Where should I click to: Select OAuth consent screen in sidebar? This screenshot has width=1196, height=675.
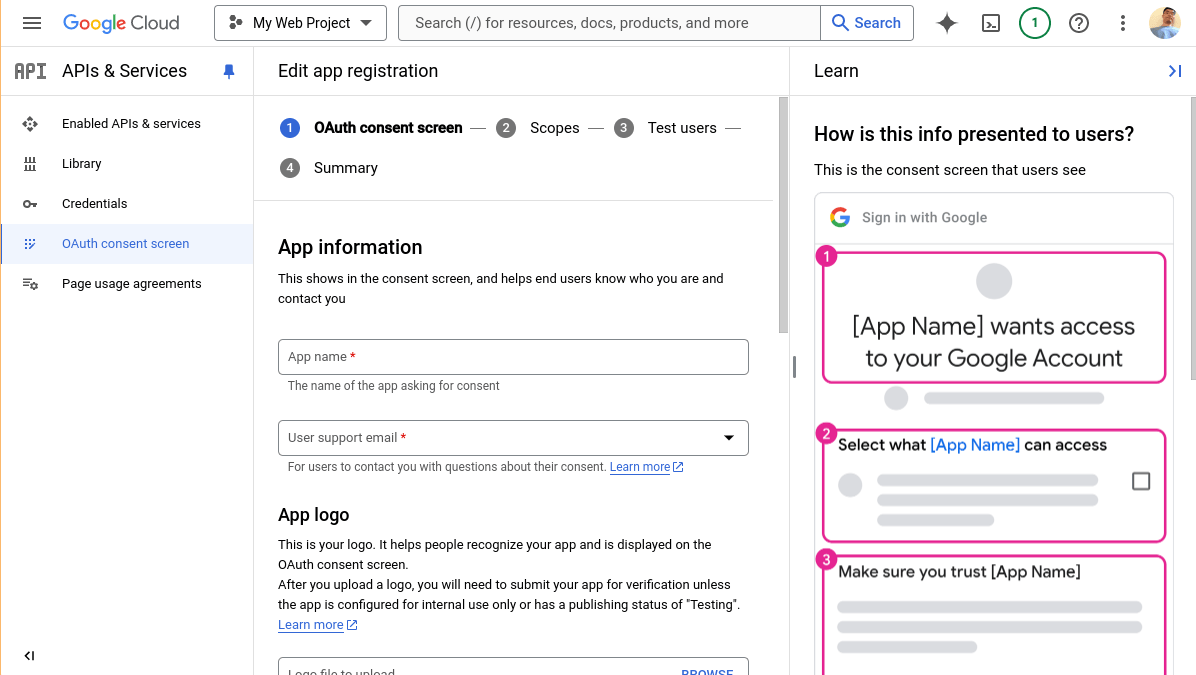[x=126, y=244]
